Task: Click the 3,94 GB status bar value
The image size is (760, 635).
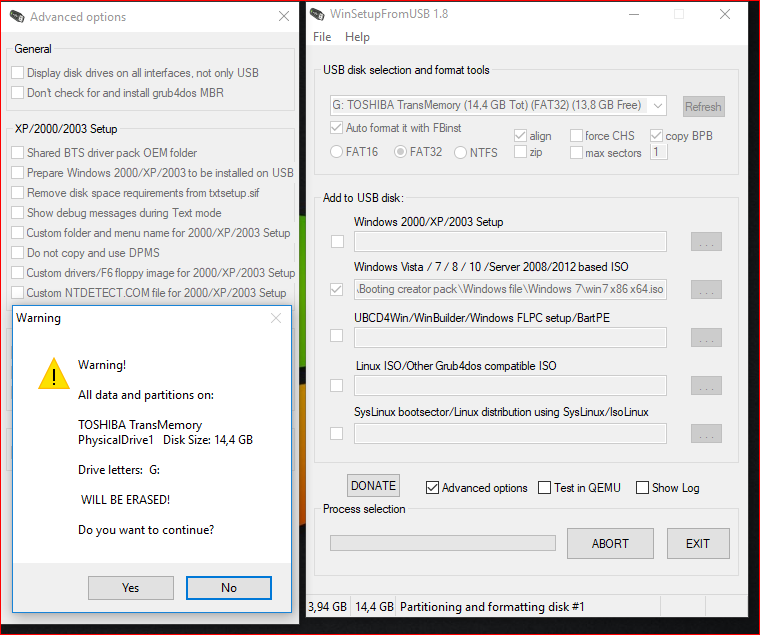Action: (328, 606)
